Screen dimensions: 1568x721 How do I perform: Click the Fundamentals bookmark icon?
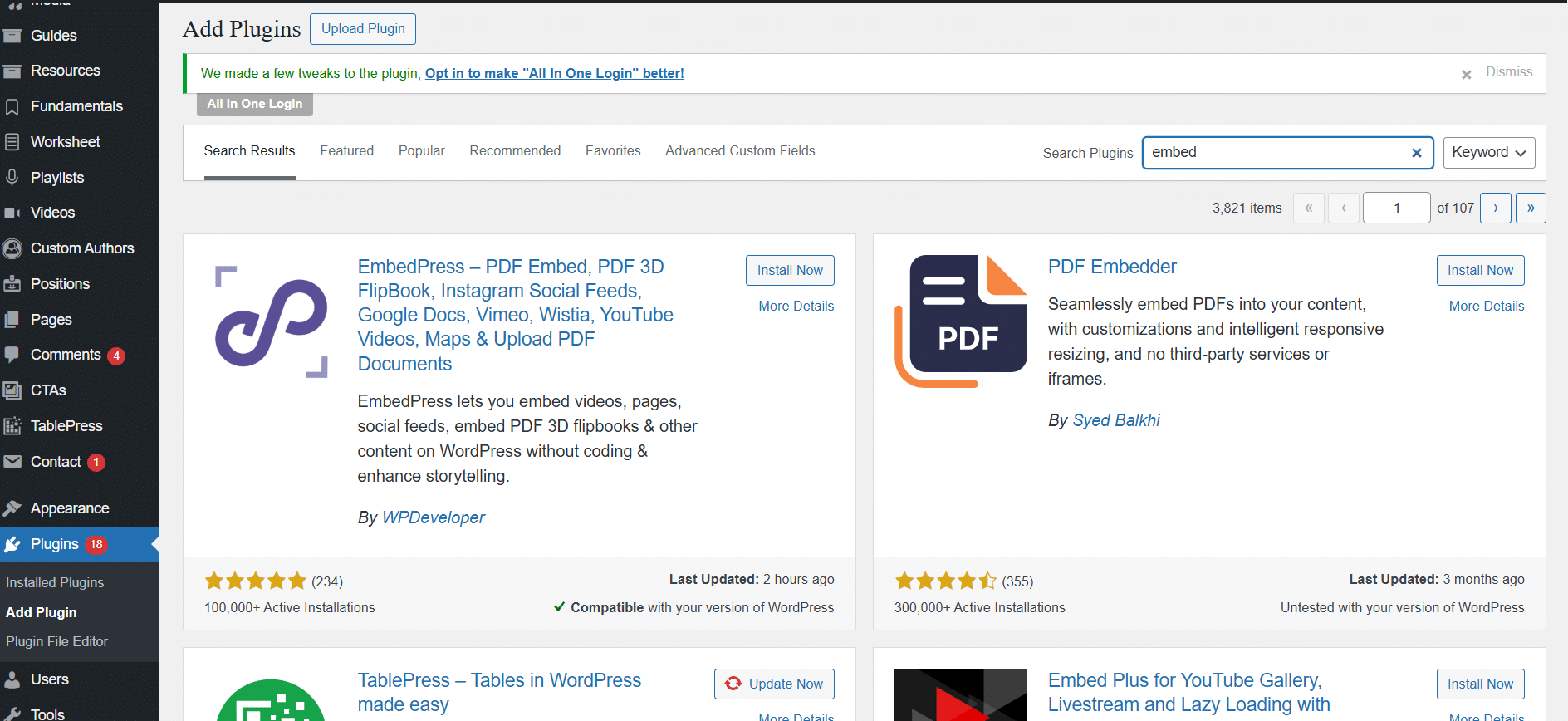coord(12,107)
